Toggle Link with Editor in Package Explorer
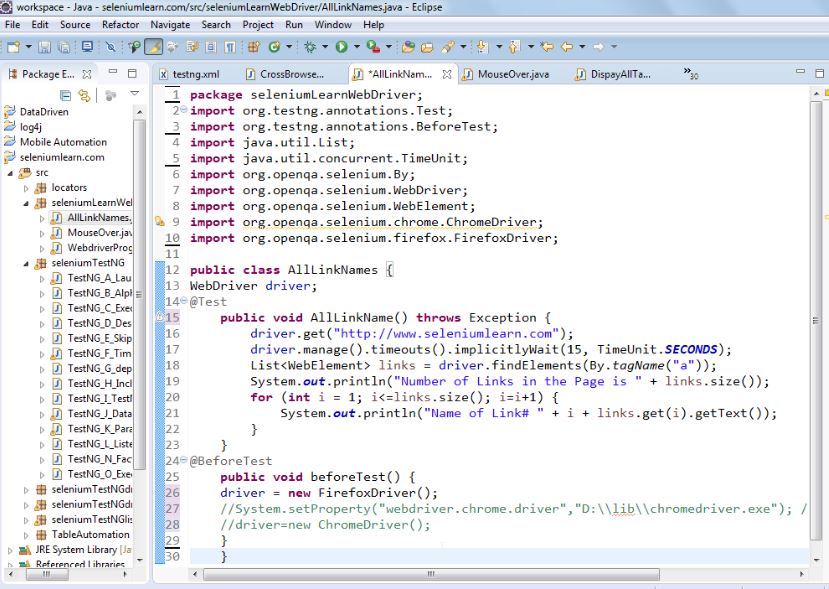This screenshot has width=829, height=589. [x=85, y=93]
